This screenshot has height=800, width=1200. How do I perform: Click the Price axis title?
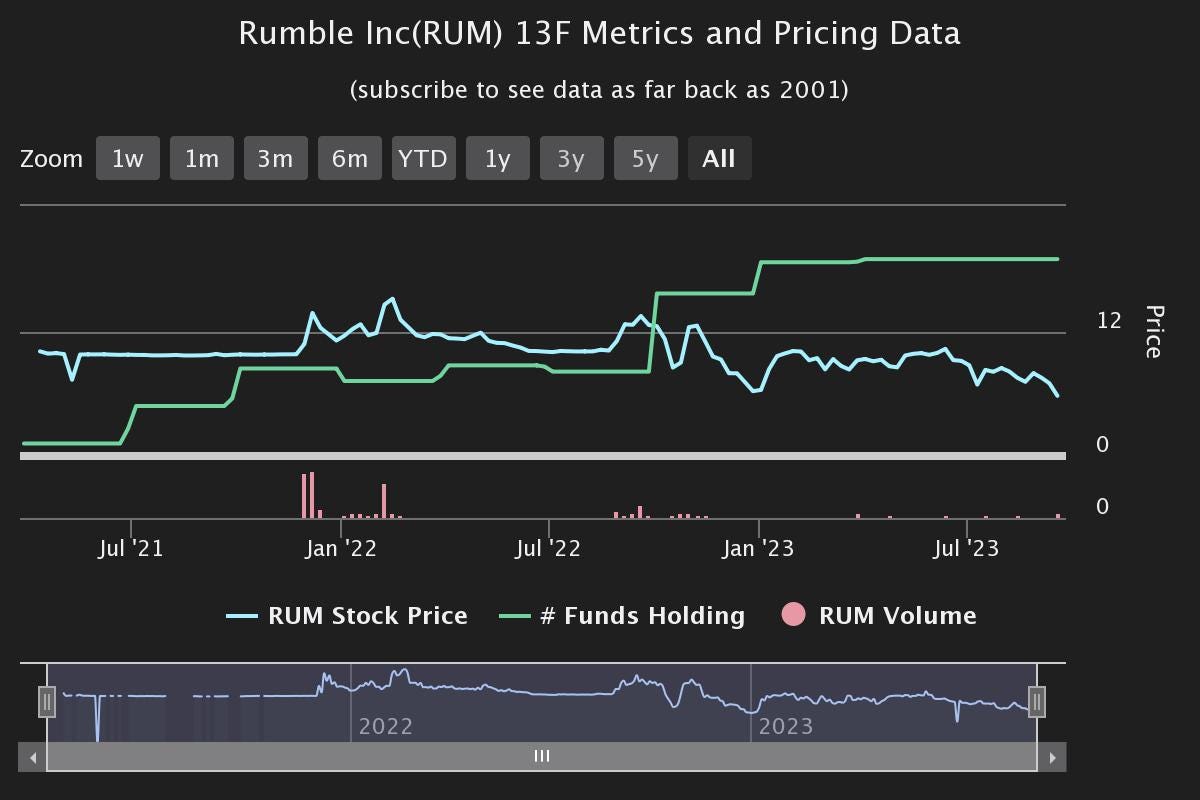tap(1153, 332)
